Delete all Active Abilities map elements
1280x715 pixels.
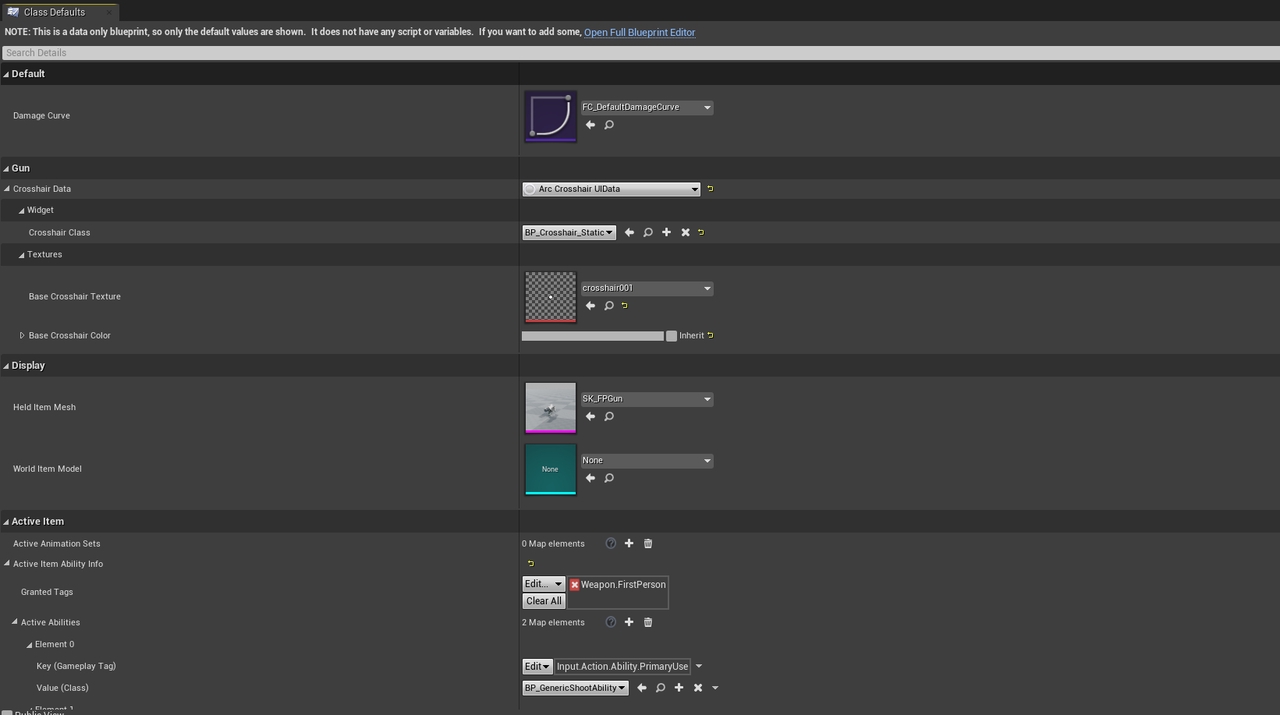point(648,623)
